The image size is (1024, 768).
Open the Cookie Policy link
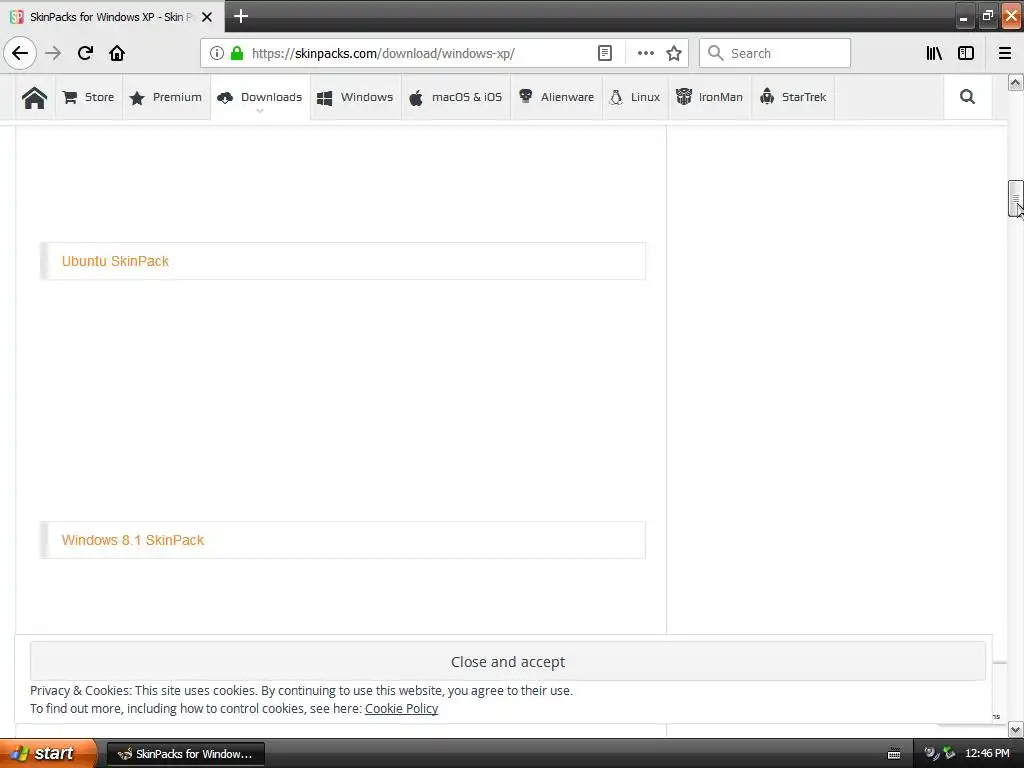(401, 709)
